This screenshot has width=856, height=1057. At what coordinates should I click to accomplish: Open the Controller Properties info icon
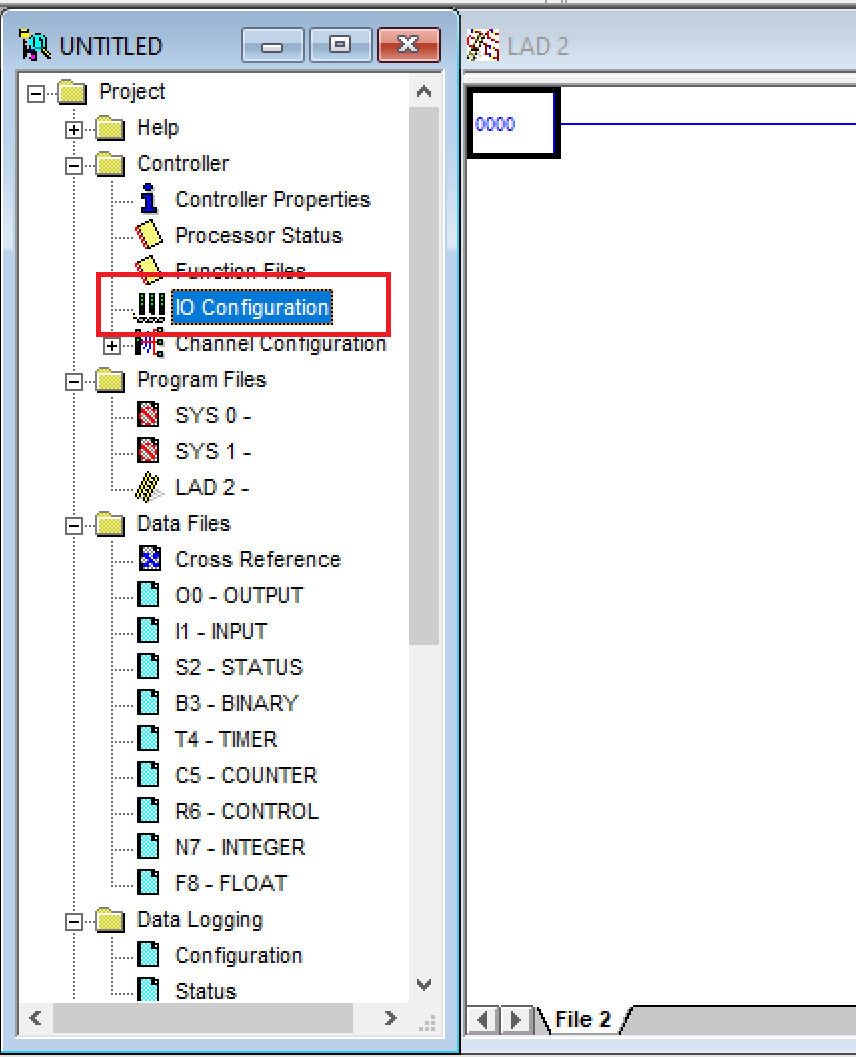(x=149, y=199)
